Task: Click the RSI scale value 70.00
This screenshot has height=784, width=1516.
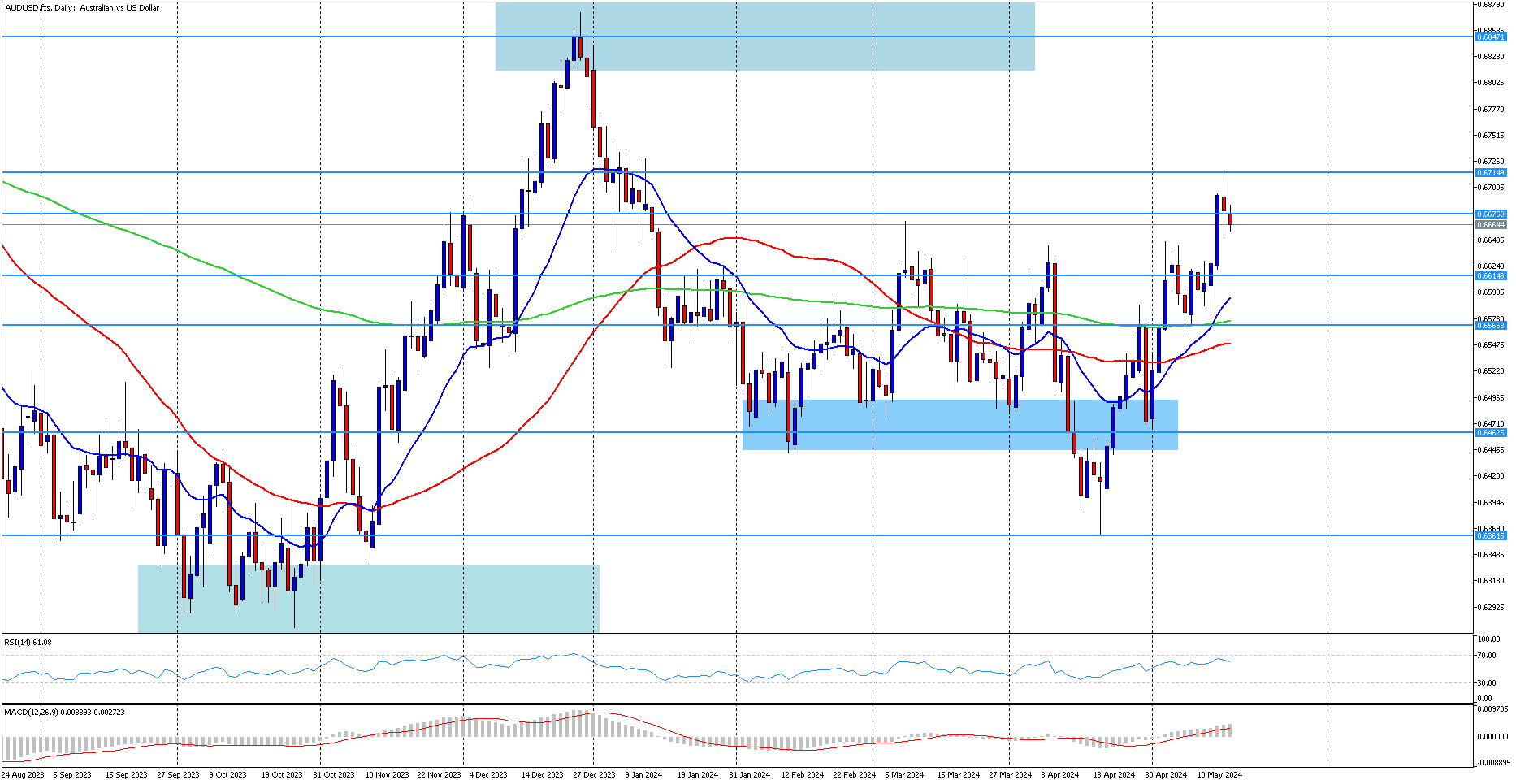Action: [x=1487, y=655]
